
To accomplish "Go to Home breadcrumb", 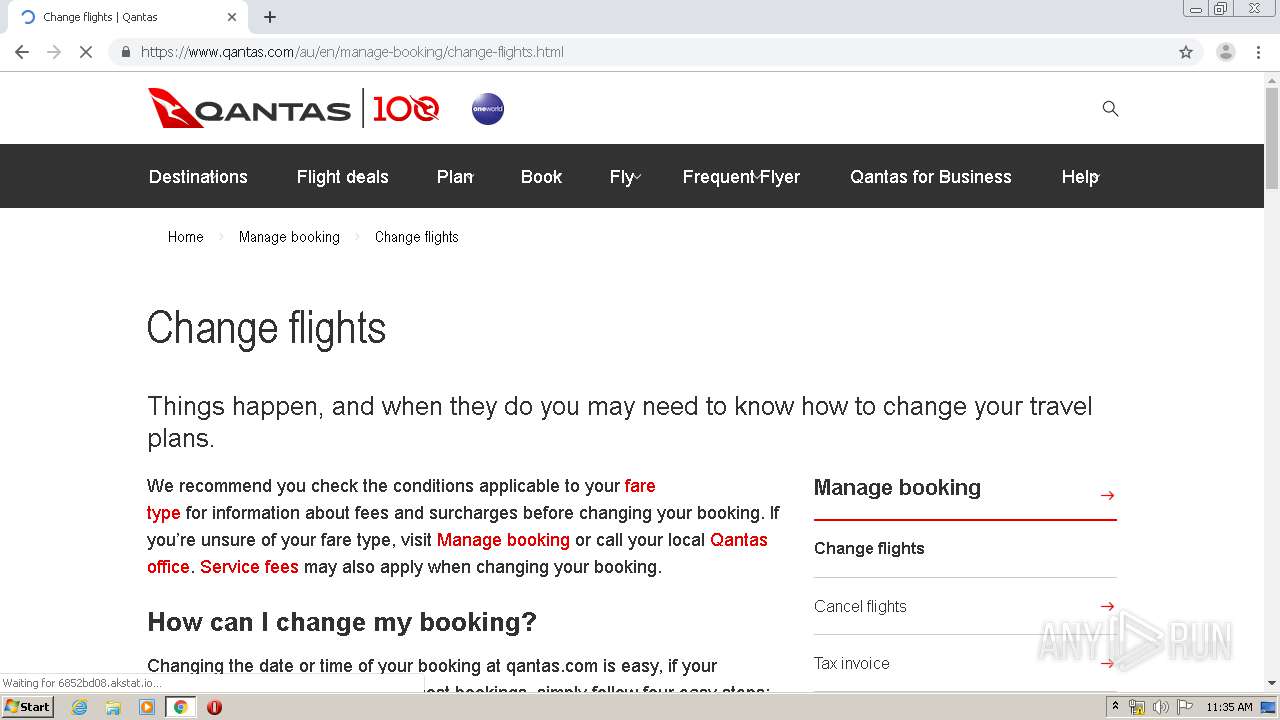I will (x=185, y=237).
